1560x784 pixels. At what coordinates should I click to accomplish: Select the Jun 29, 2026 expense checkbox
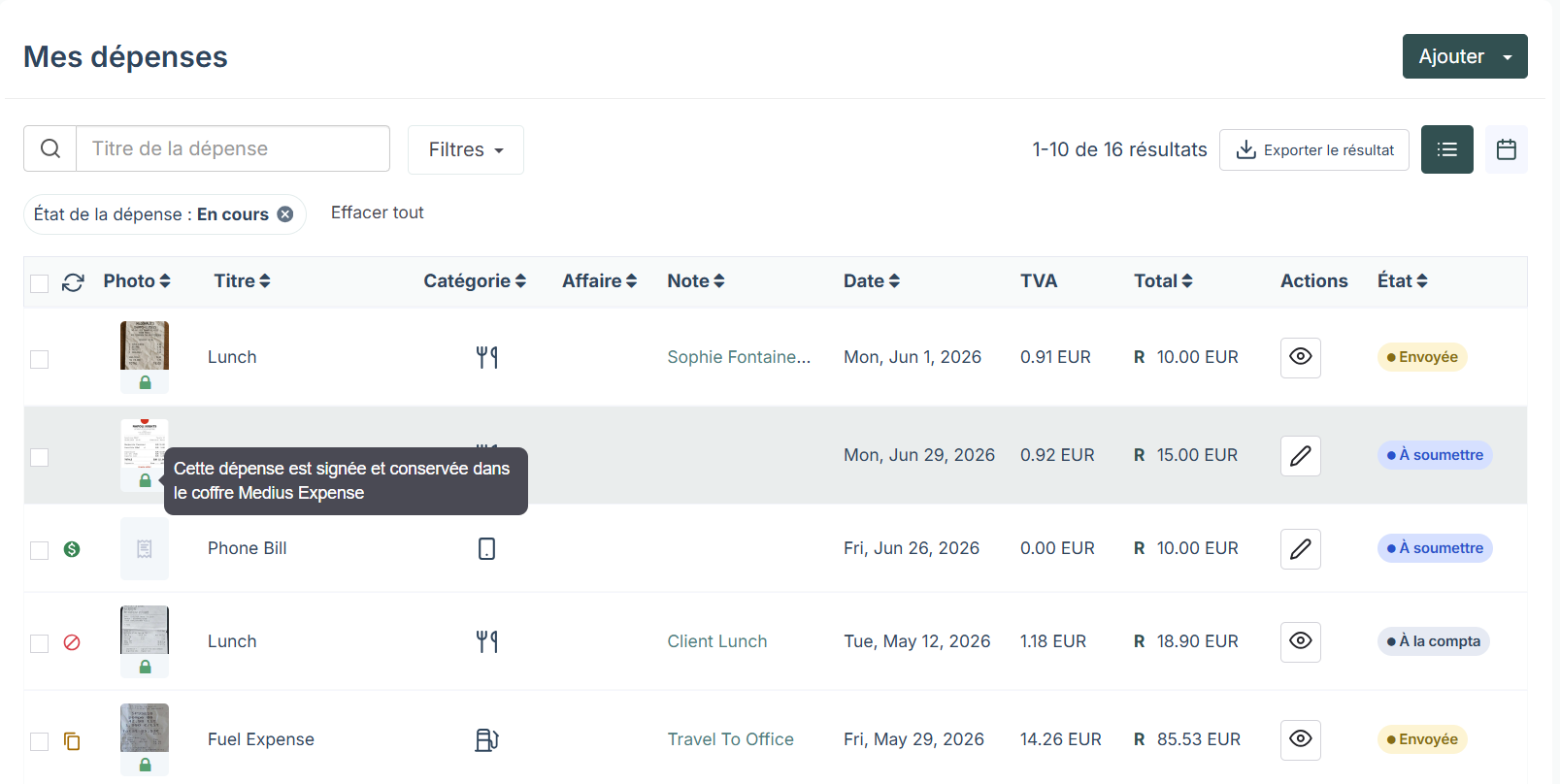(x=39, y=457)
